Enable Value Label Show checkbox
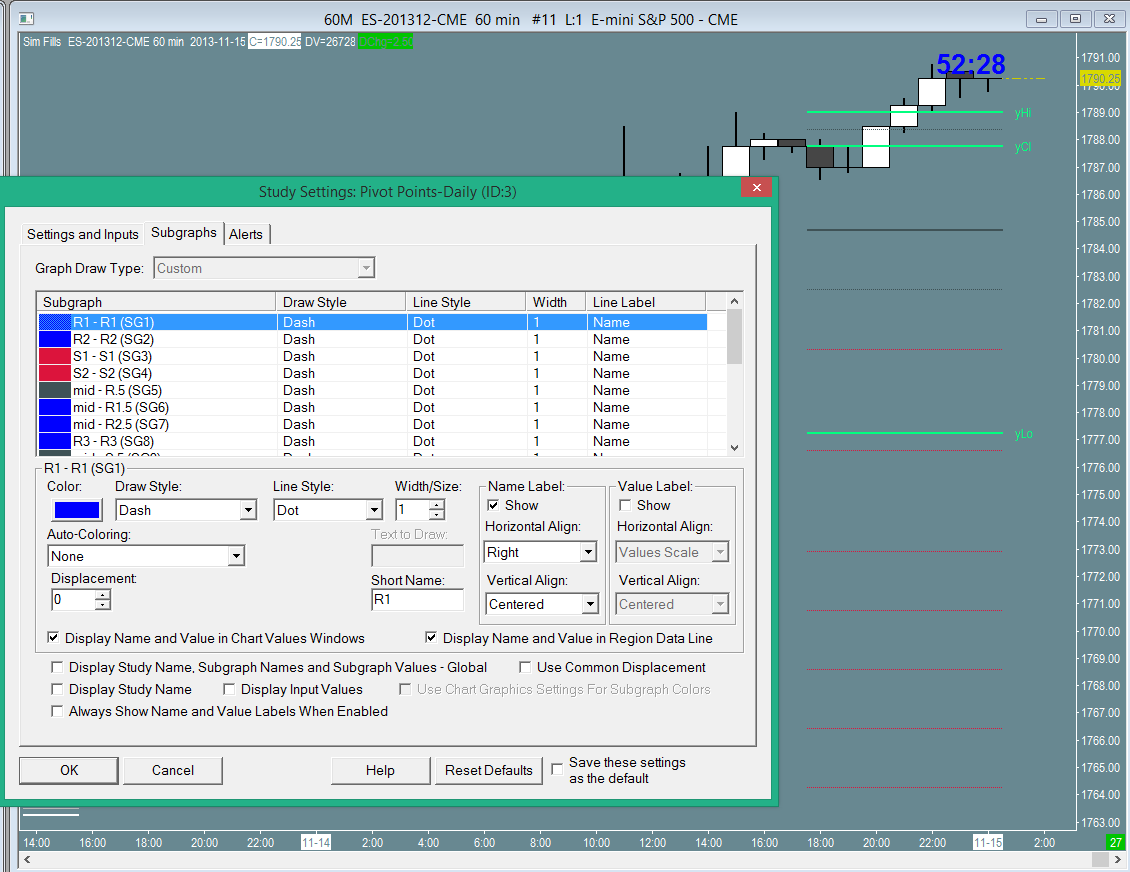This screenshot has width=1130, height=872. pos(625,506)
